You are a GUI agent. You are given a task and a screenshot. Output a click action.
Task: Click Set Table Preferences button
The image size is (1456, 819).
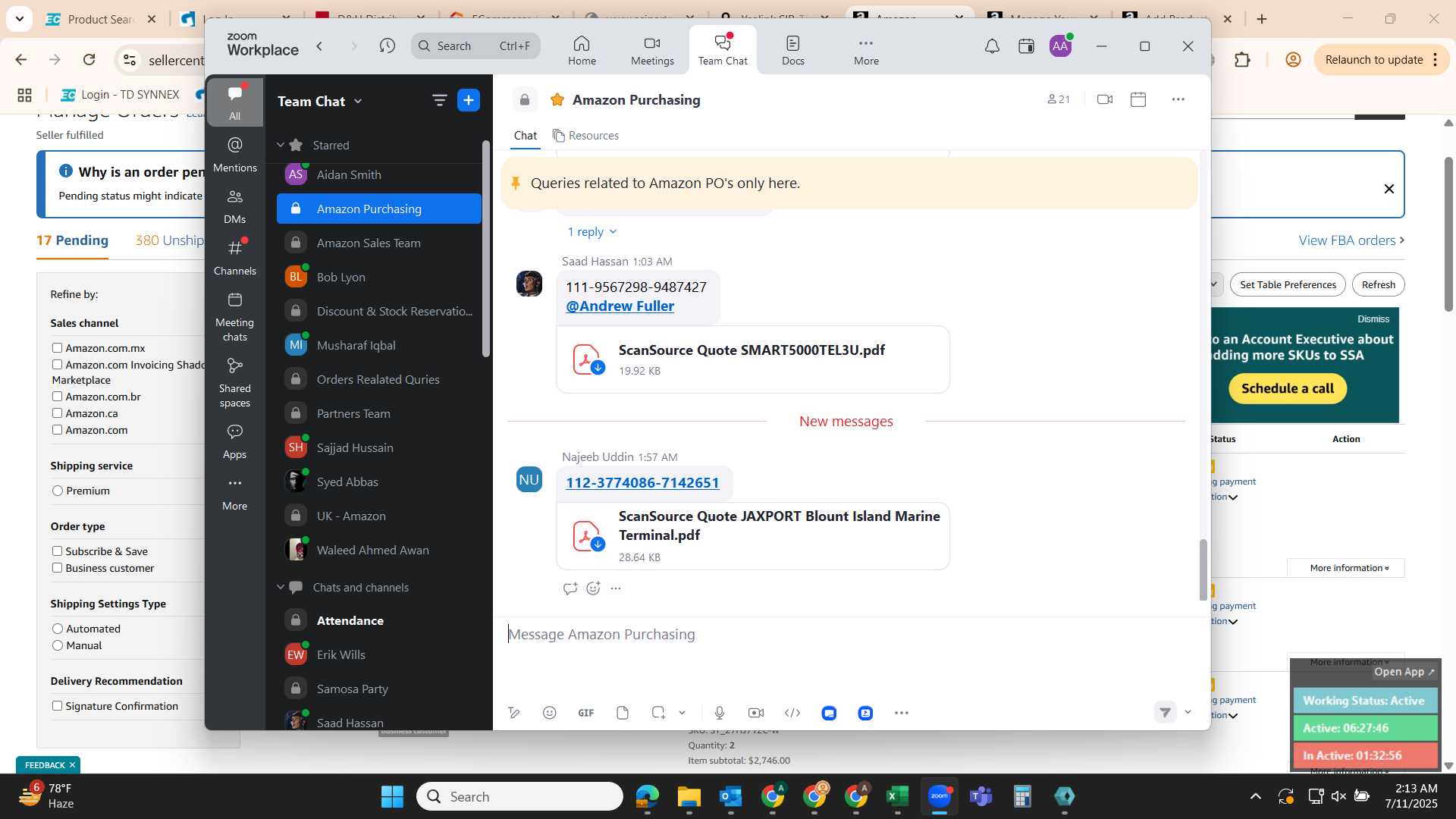point(1288,284)
